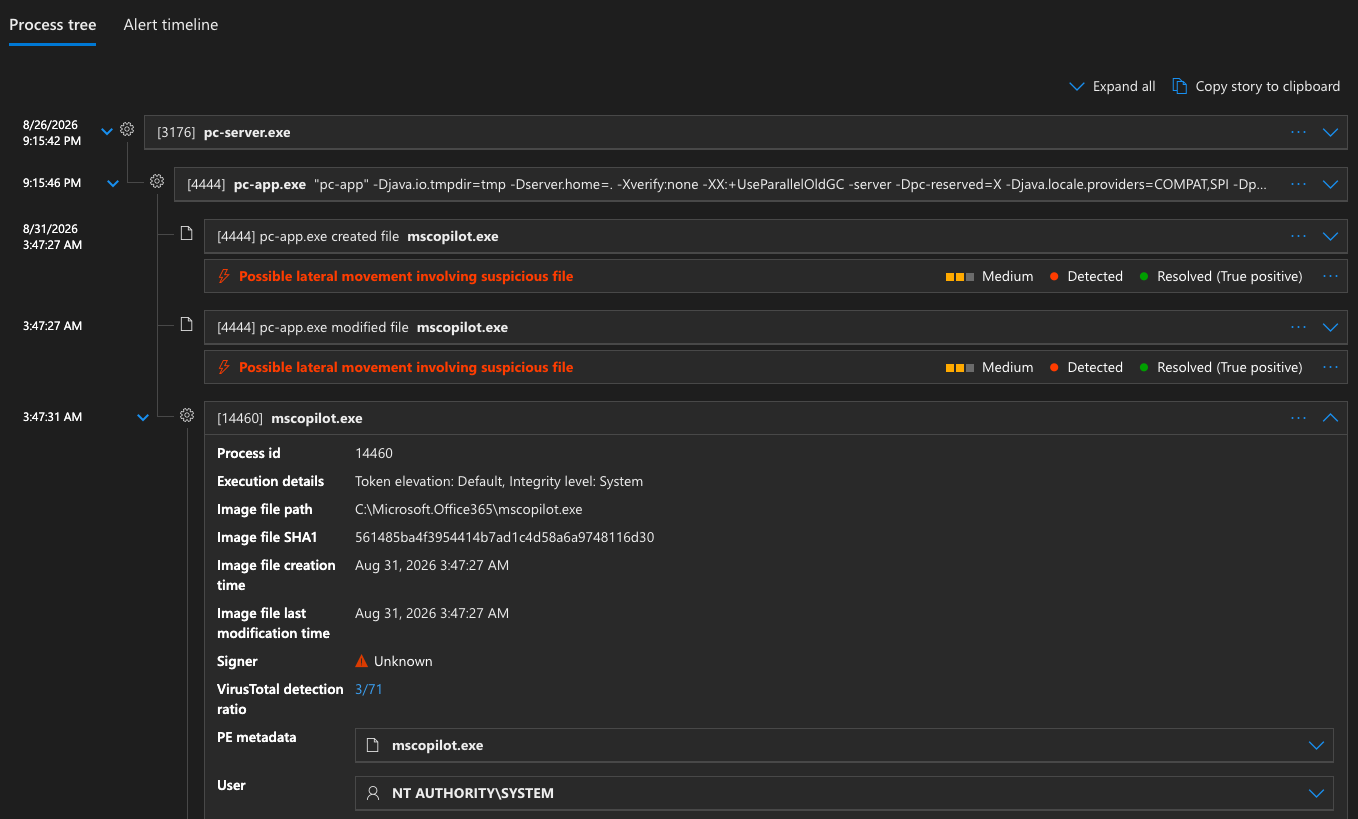The width and height of the screenshot is (1358, 819).
Task: Click Token elevation execution details text
Action: 499,481
